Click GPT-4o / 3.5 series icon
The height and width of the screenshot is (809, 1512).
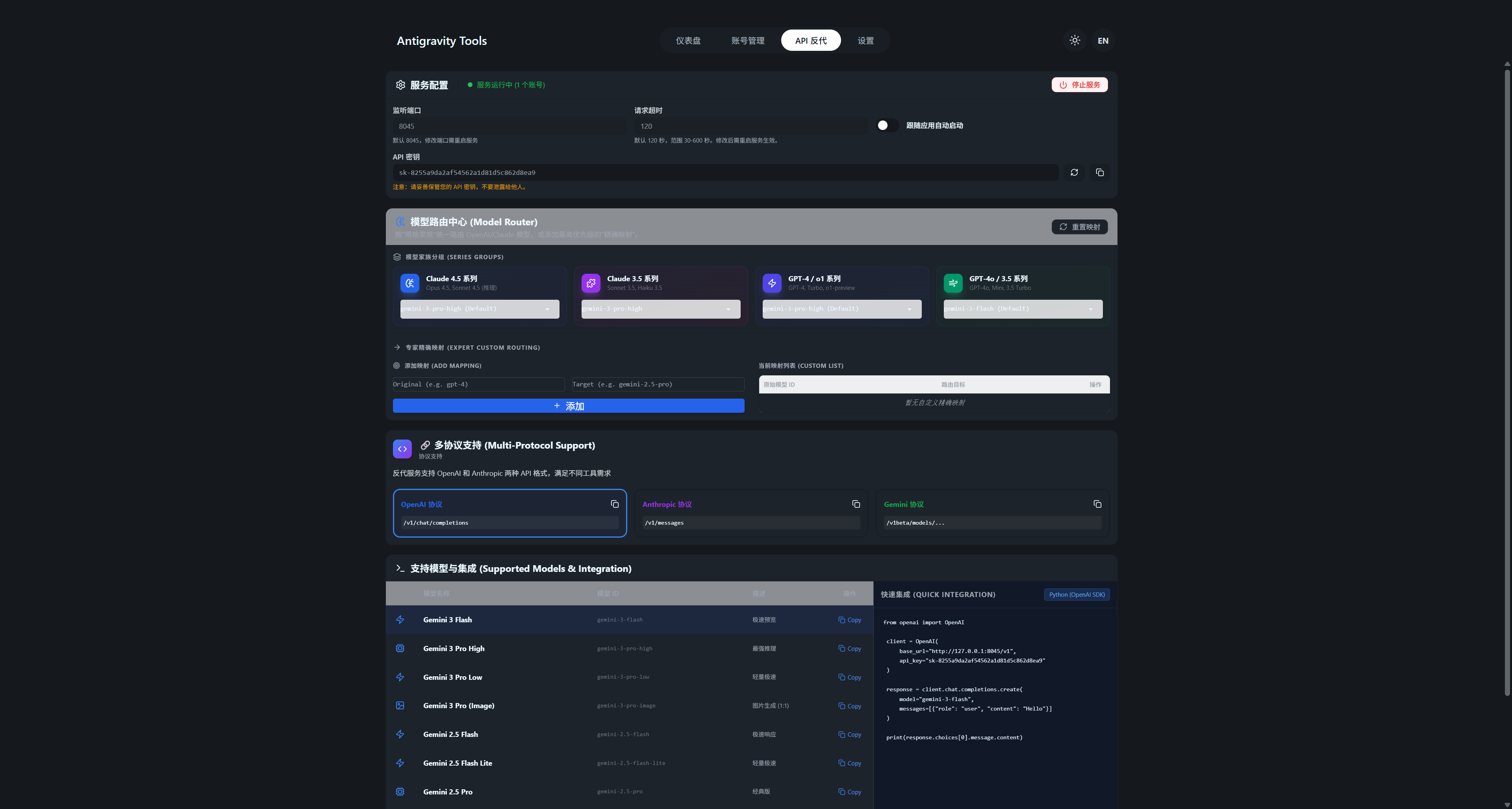(952, 283)
